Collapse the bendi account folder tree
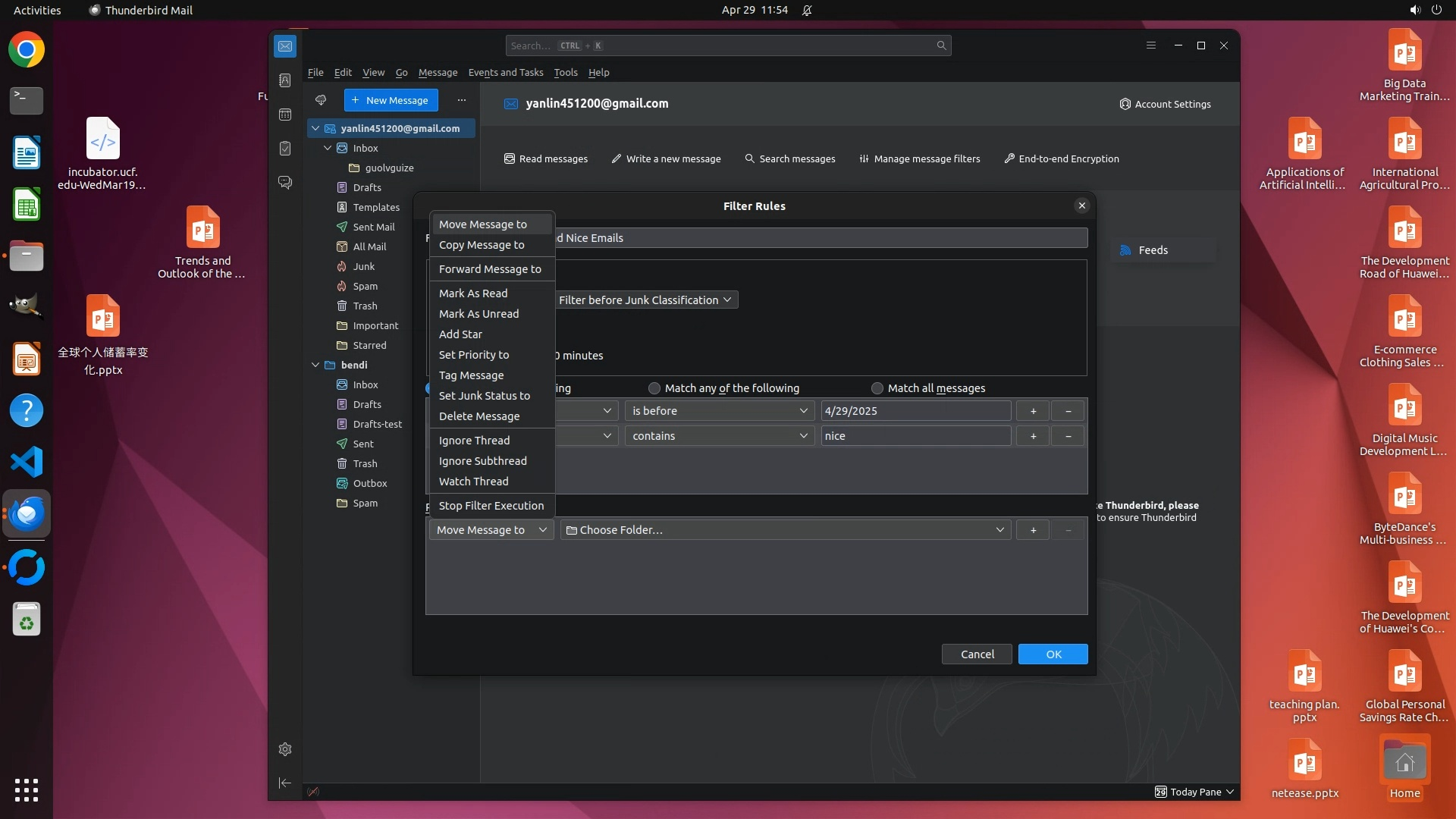The image size is (1456, 819). [x=315, y=365]
